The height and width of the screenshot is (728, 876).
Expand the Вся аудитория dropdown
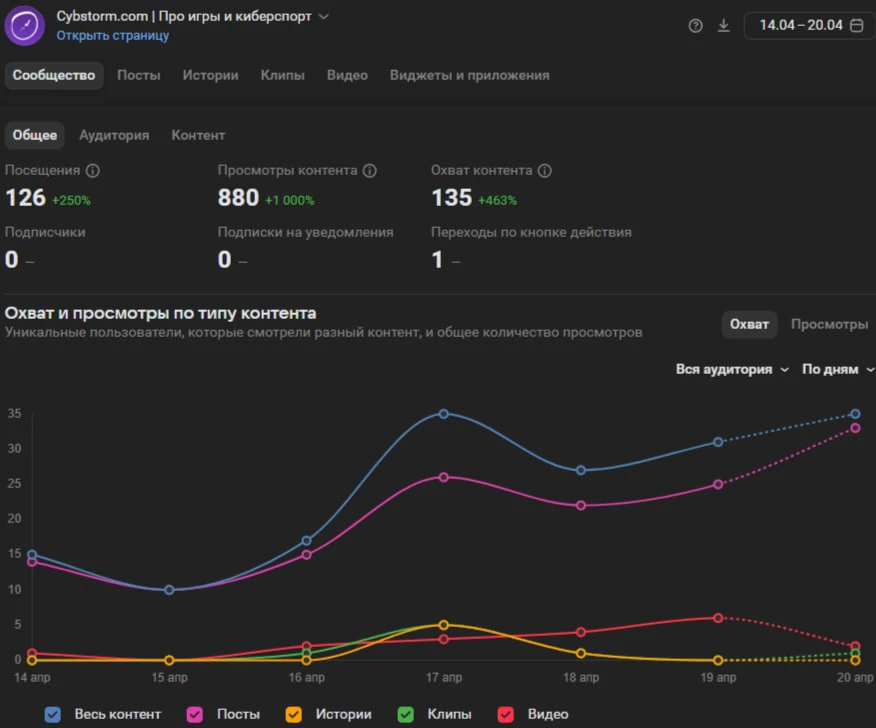click(732, 369)
